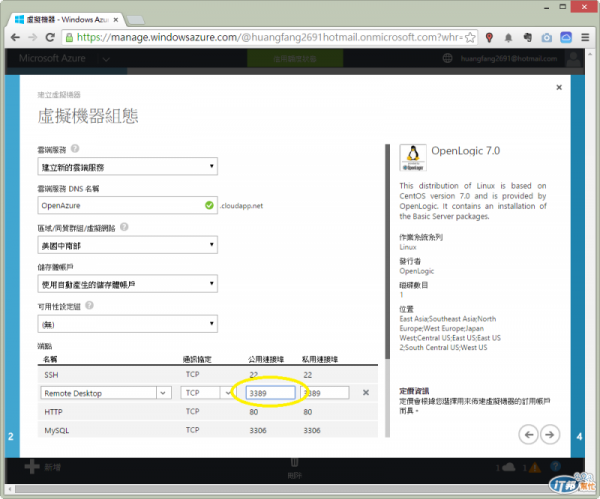The image size is (600, 499).
Task: Open the globe language selector
Action: pyautogui.click(x=447, y=59)
